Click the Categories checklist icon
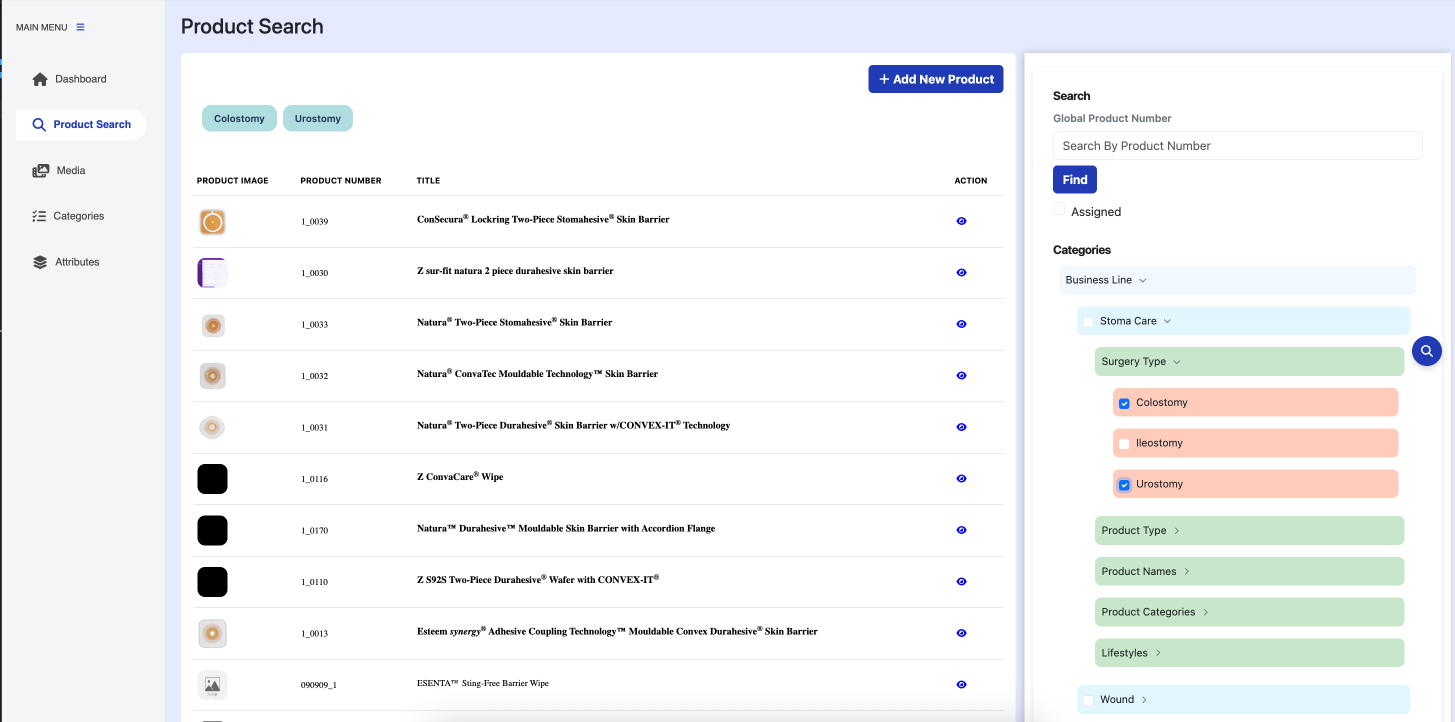The image size is (1455, 722). pyautogui.click(x=40, y=216)
